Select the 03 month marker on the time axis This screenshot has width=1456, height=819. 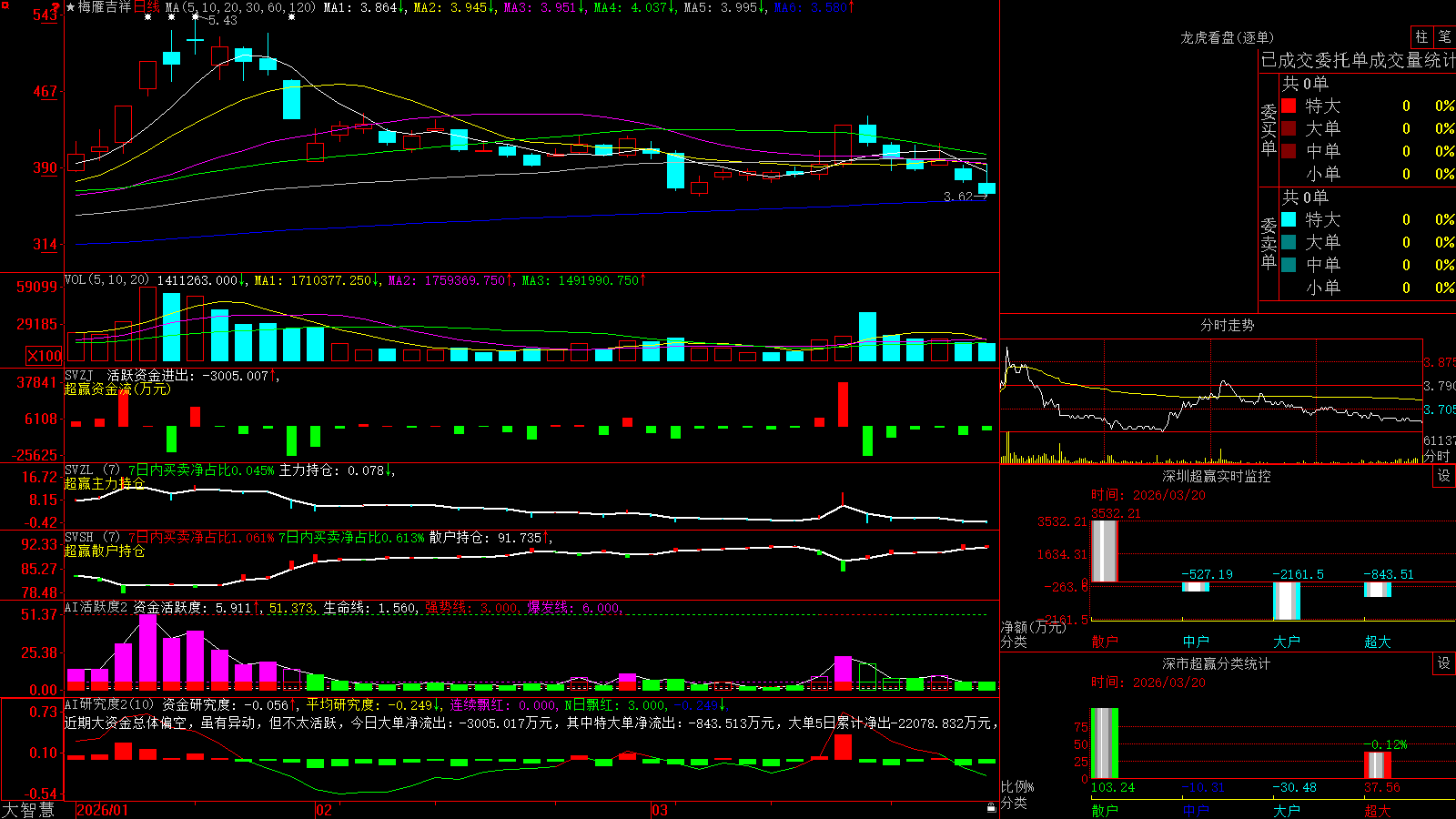[660, 810]
